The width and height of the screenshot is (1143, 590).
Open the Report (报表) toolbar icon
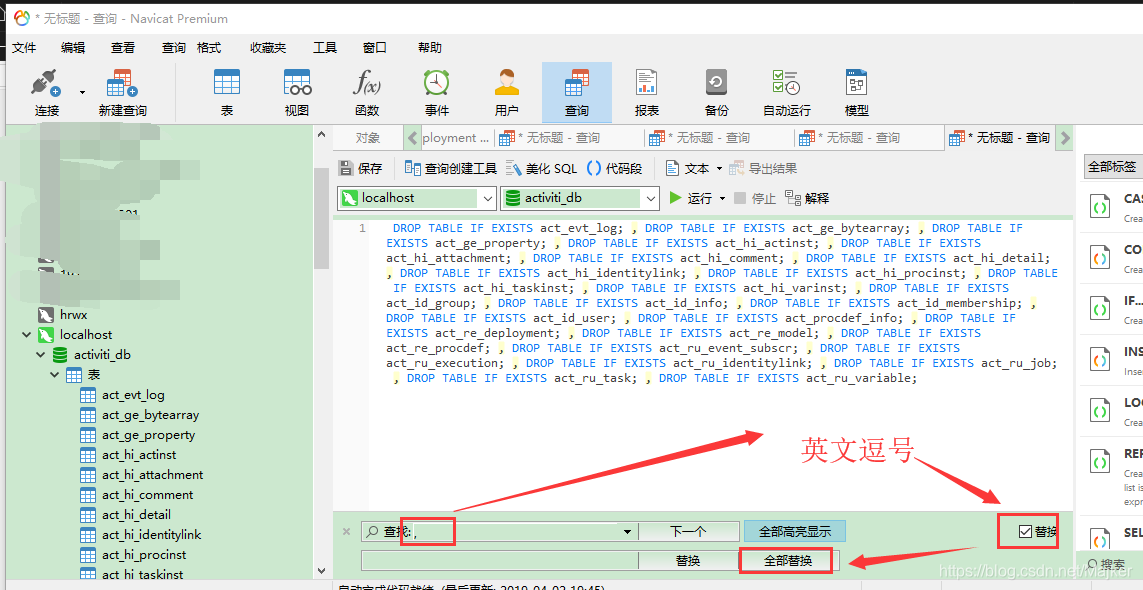point(647,92)
